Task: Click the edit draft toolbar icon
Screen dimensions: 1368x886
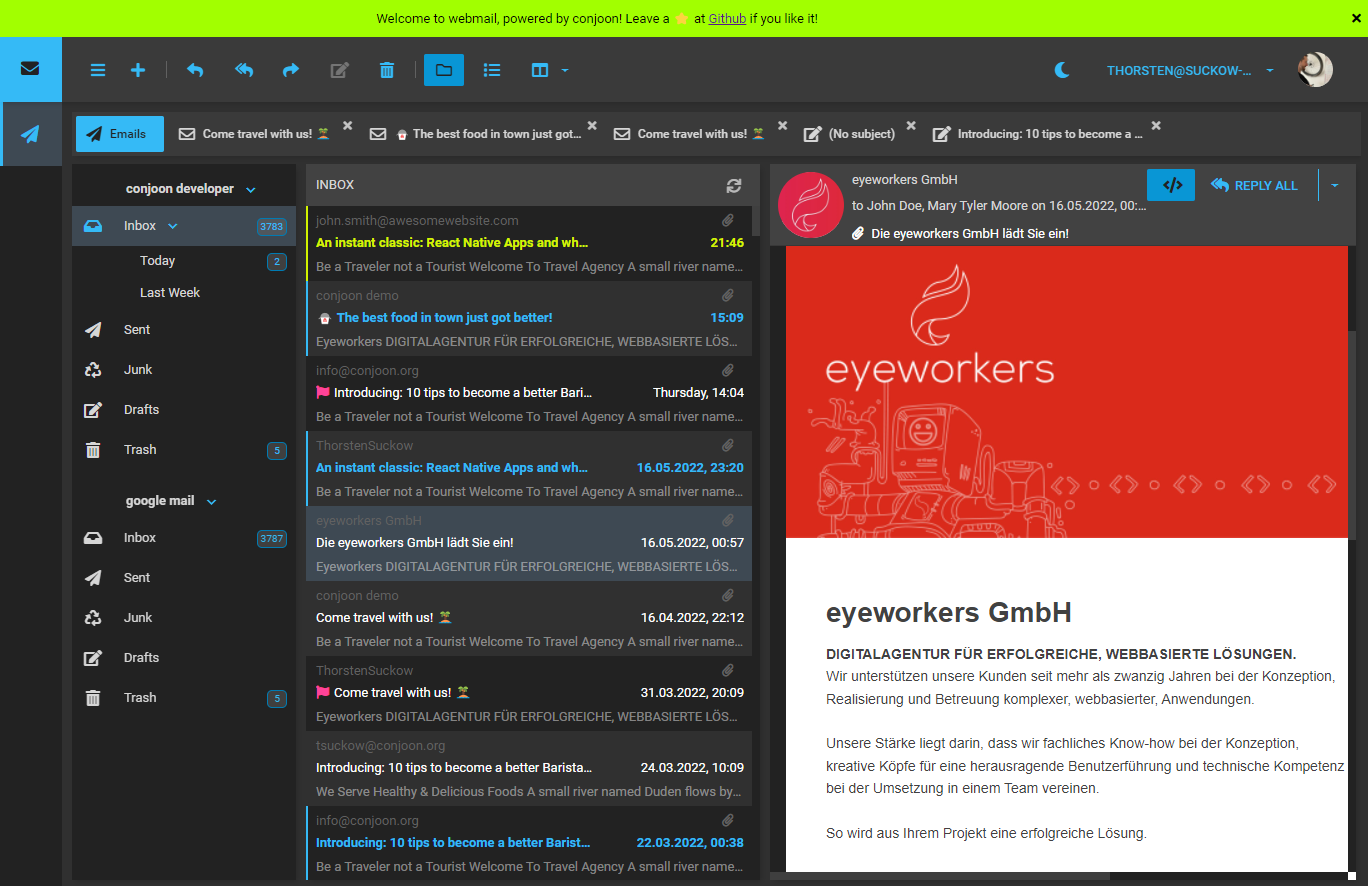Action: click(340, 70)
